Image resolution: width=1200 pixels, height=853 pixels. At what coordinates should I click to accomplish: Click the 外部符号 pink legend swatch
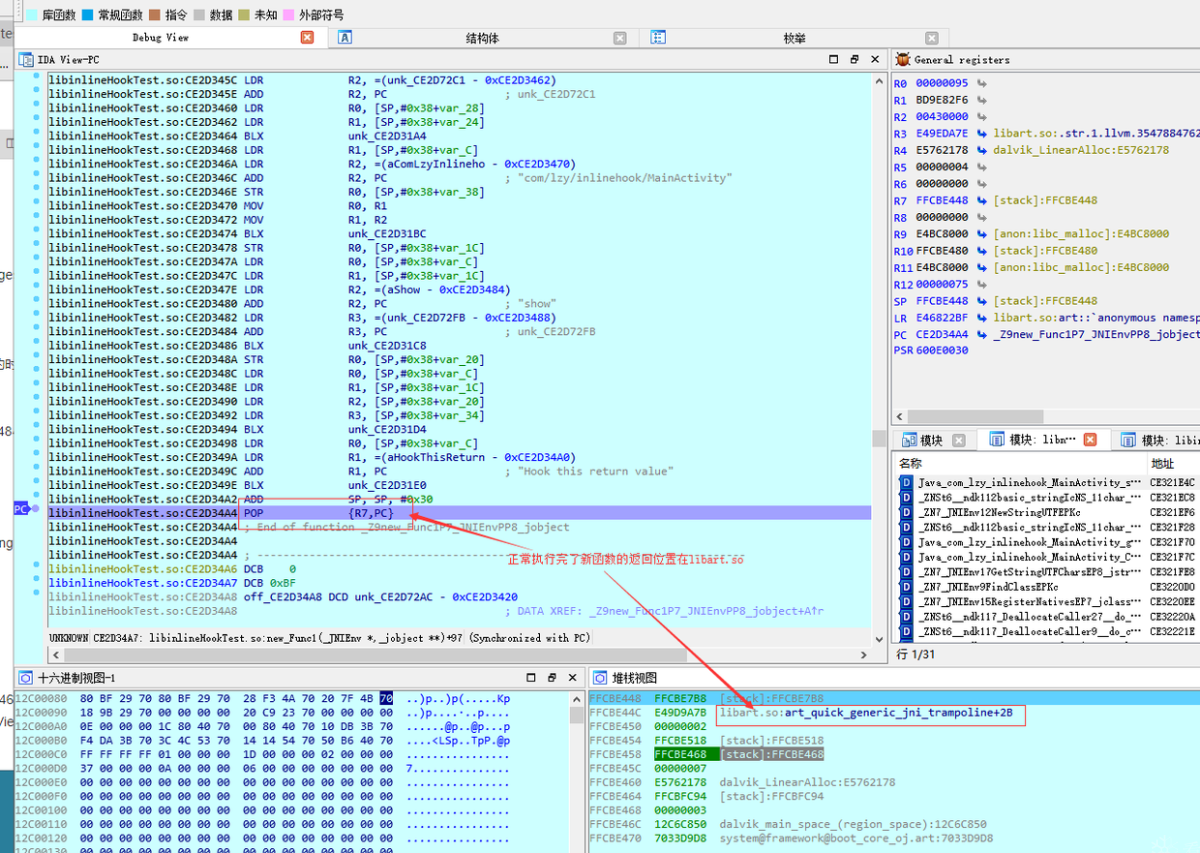click(289, 15)
